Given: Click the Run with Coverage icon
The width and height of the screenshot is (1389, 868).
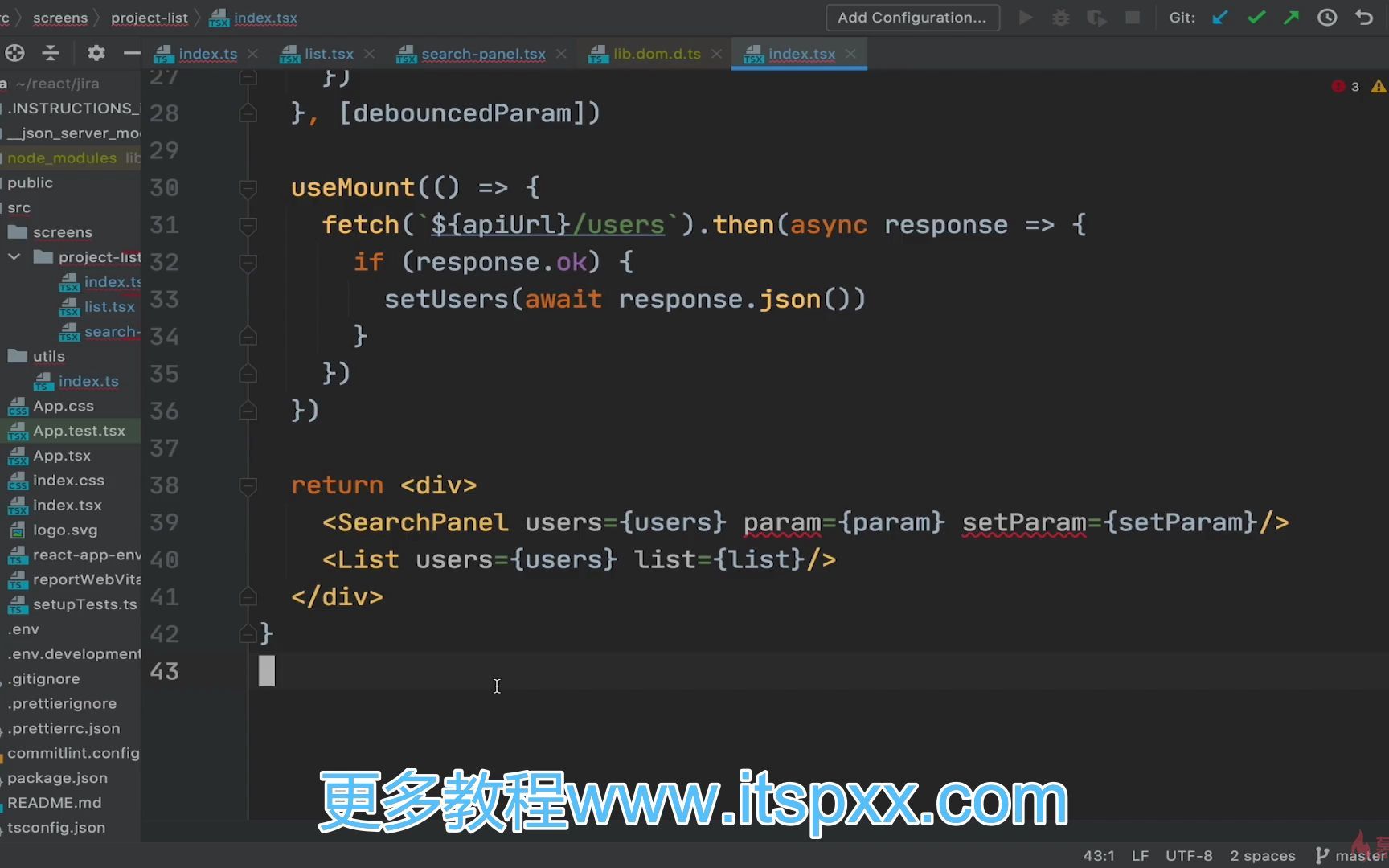Looking at the screenshot, I should pyautogui.click(x=1096, y=18).
